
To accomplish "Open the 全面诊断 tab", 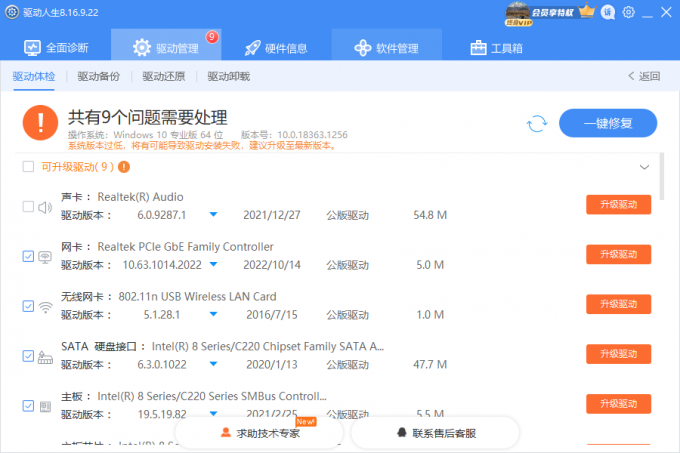I will tap(56, 48).
